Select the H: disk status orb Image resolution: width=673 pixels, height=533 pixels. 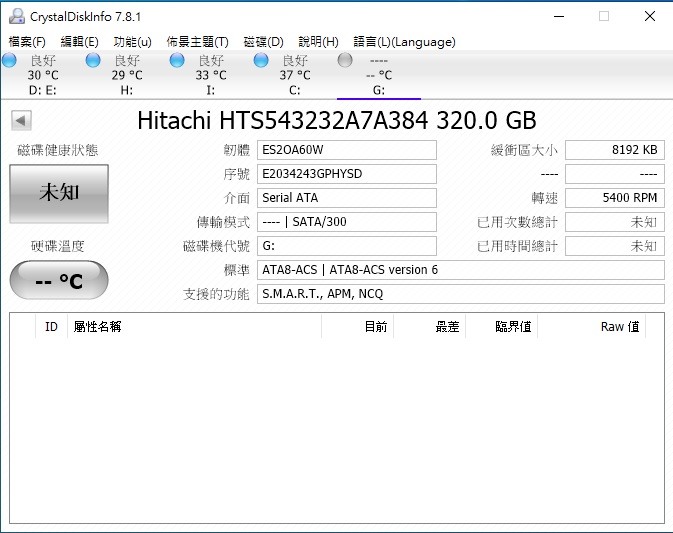tap(93, 60)
